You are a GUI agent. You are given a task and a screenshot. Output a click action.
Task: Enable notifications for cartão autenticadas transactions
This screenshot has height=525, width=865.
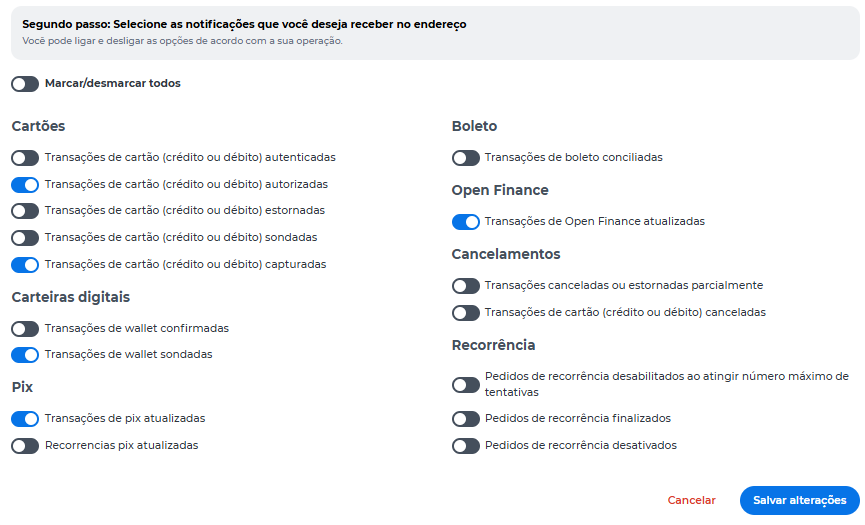point(25,158)
